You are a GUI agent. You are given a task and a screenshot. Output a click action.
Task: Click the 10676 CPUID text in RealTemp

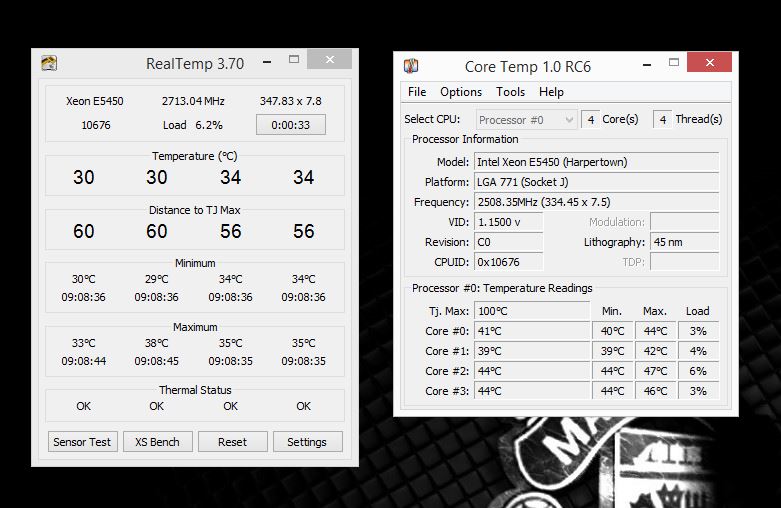[96, 125]
